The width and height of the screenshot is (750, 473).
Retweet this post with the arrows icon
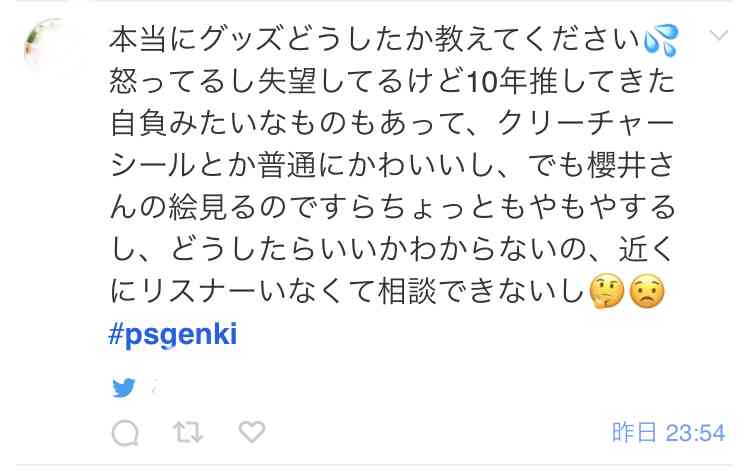click(x=188, y=432)
